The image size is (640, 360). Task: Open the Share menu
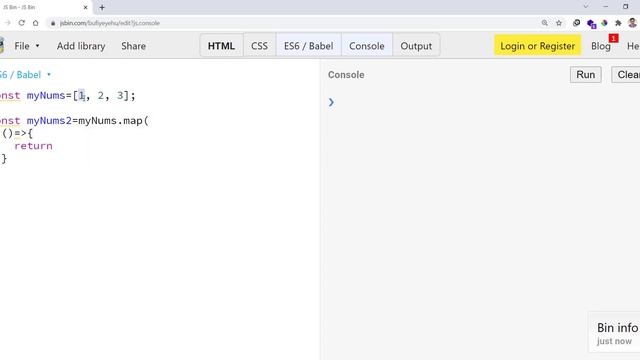(x=133, y=46)
